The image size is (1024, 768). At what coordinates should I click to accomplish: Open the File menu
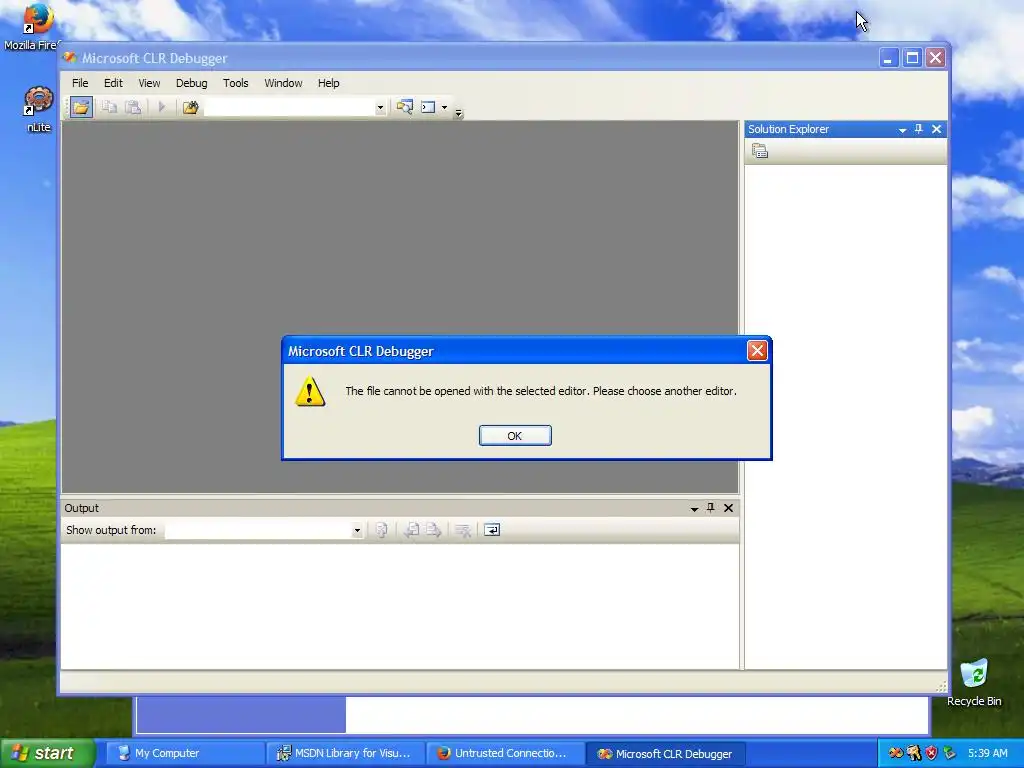pyautogui.click(x=80, y=83)
